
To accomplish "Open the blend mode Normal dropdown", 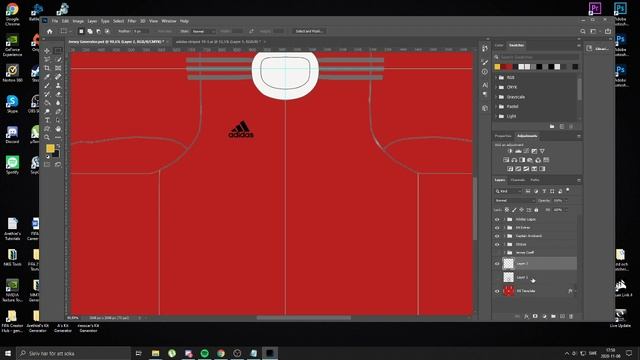I will coord(514,200).
